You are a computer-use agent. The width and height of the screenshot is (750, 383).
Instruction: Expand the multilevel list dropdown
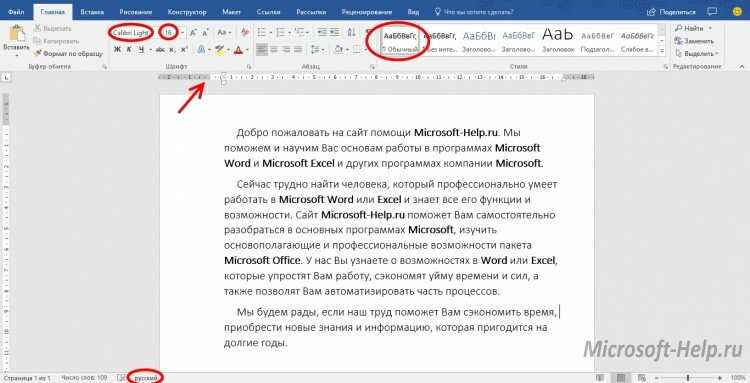307,33
